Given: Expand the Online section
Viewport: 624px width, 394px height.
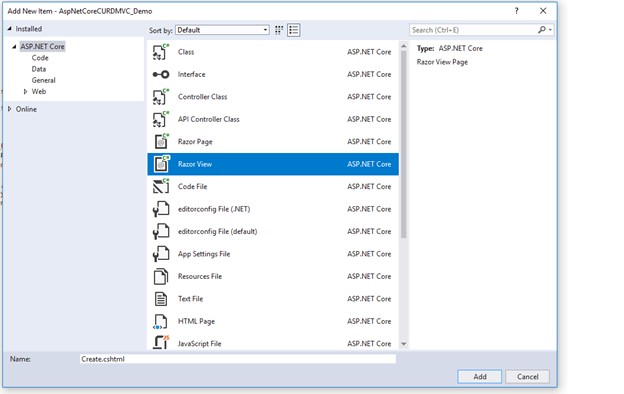Looking at the screenshot, I should [10, 109].
